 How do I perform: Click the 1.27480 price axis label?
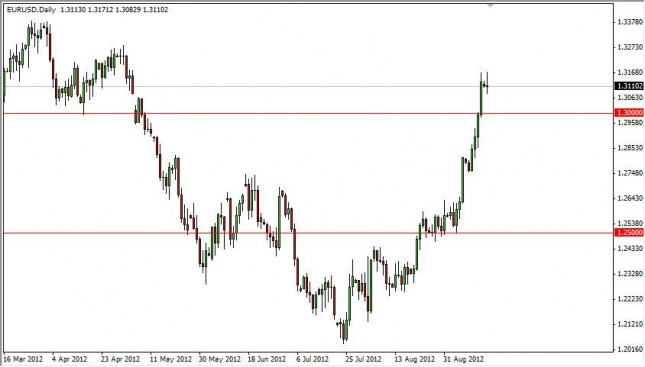click(630, 173)
